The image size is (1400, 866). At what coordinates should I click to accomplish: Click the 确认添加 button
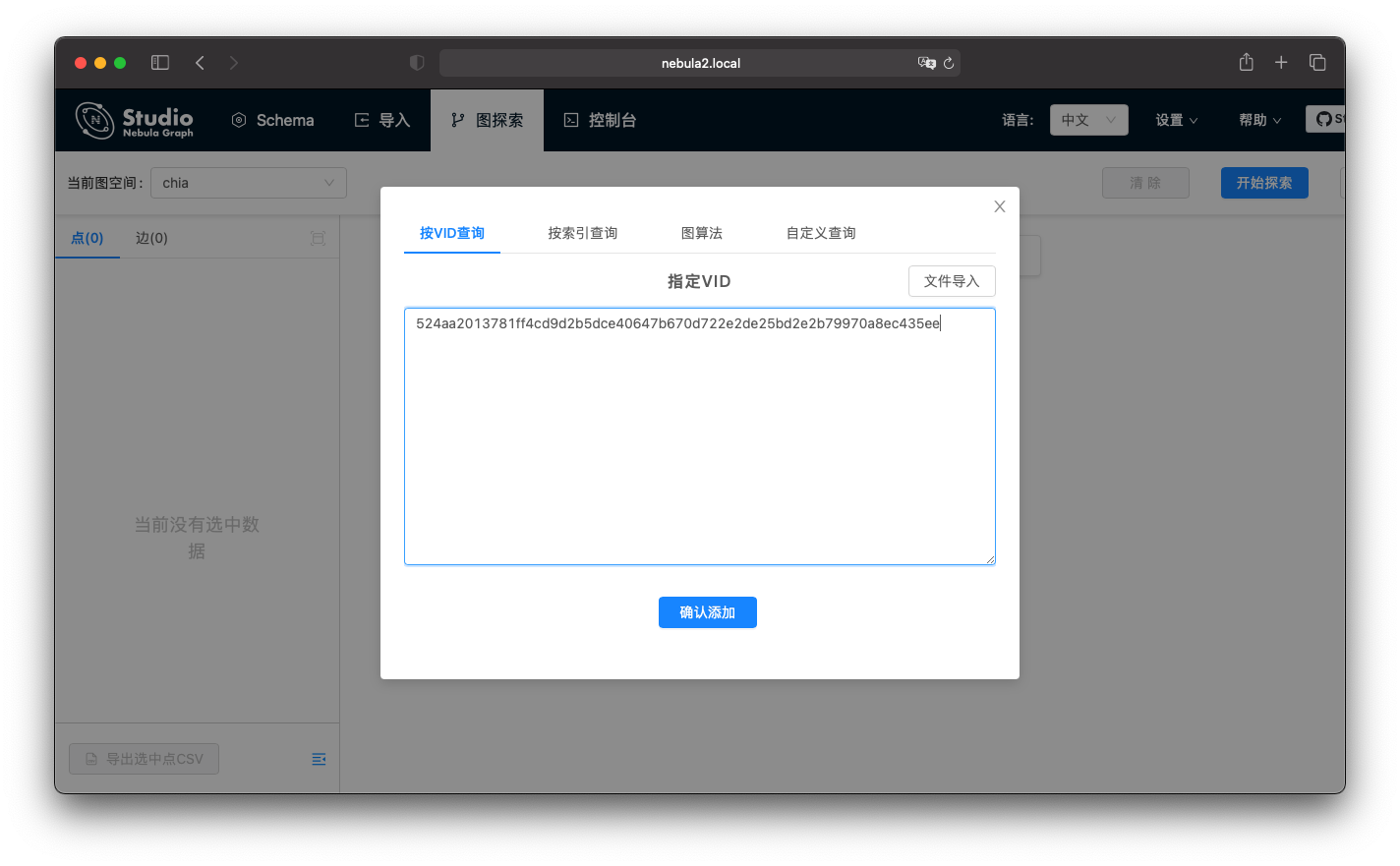pyautogui.click(x=708, y=612)
